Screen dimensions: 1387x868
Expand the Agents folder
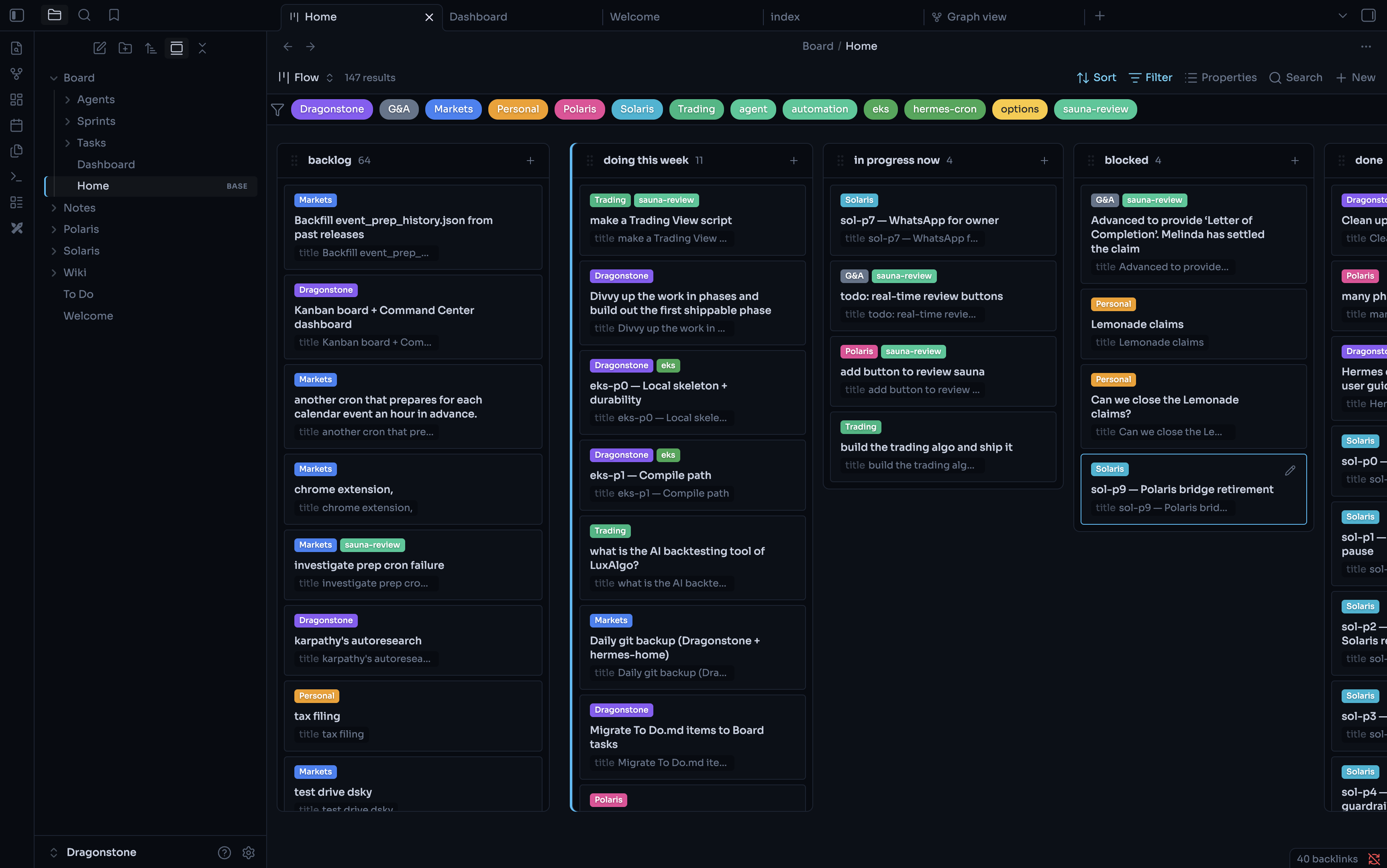point(68,100)
